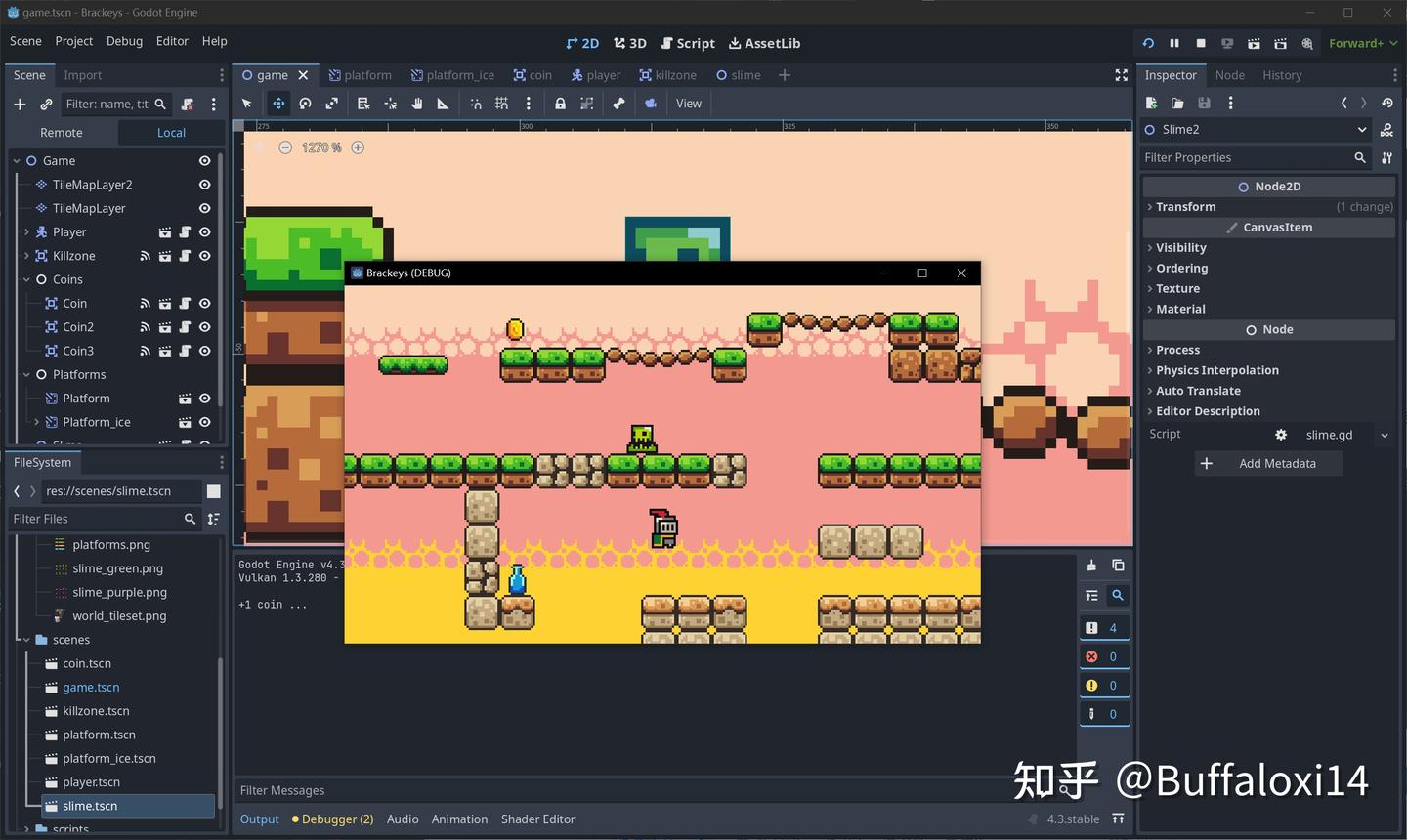Image resolution: width=1407 pixels, height=840 pixels.
Task: Choose the Rotate Mode tool
Action: click(x=305, y=104)
